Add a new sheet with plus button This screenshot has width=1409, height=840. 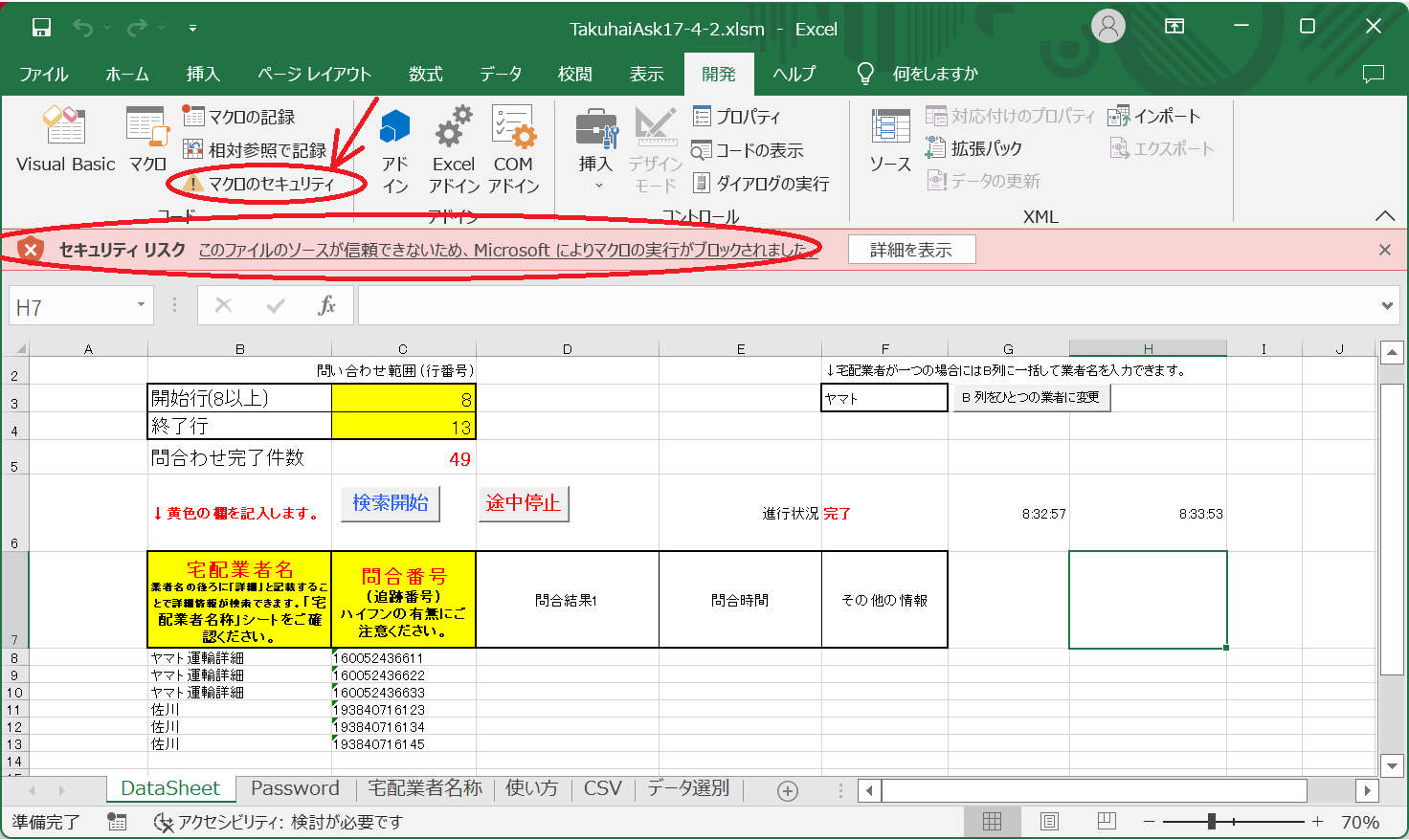[788, 790]
